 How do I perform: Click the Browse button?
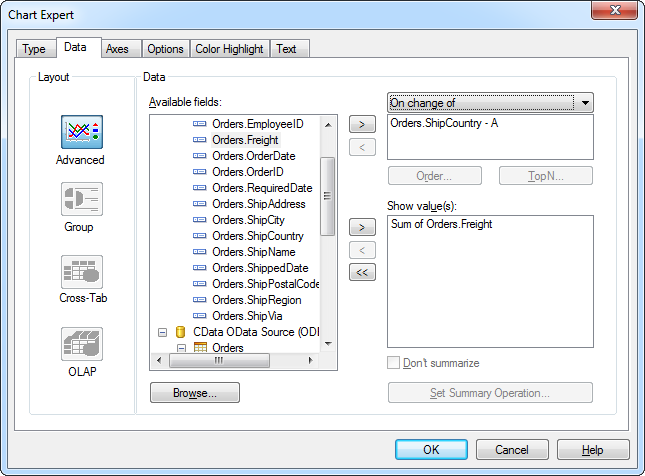[x=195, y=393]
